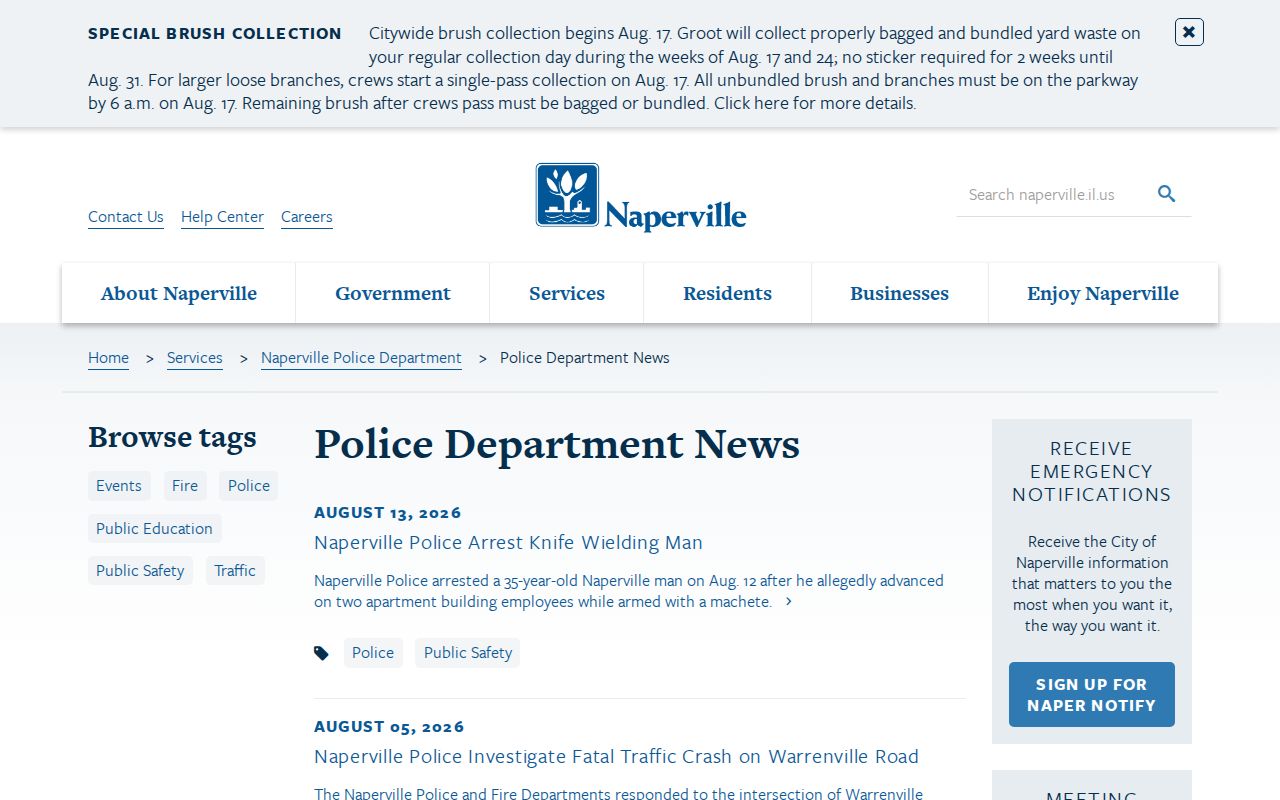Select Public Safety under Browse tags
The image size is (1280, 800).
140,571
